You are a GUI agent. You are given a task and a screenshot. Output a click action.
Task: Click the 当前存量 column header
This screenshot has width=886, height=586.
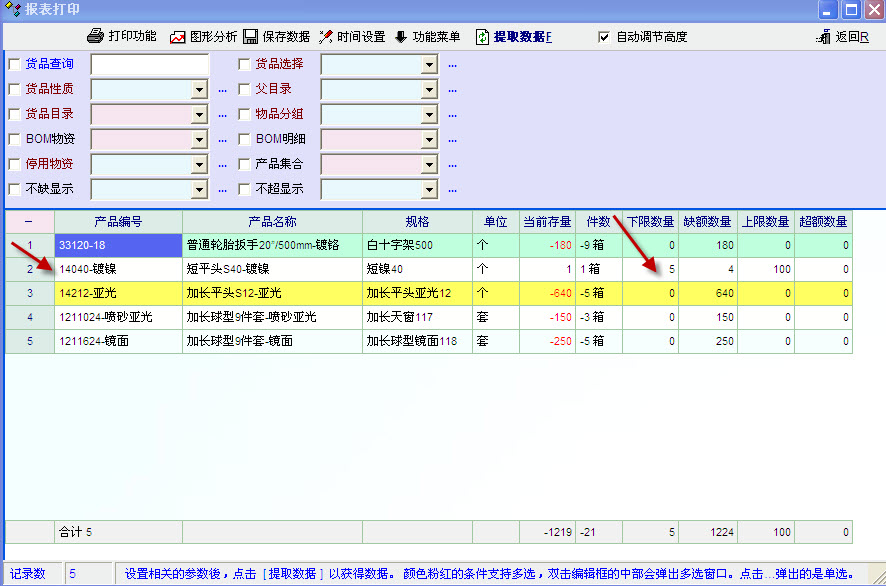point(547,221)
